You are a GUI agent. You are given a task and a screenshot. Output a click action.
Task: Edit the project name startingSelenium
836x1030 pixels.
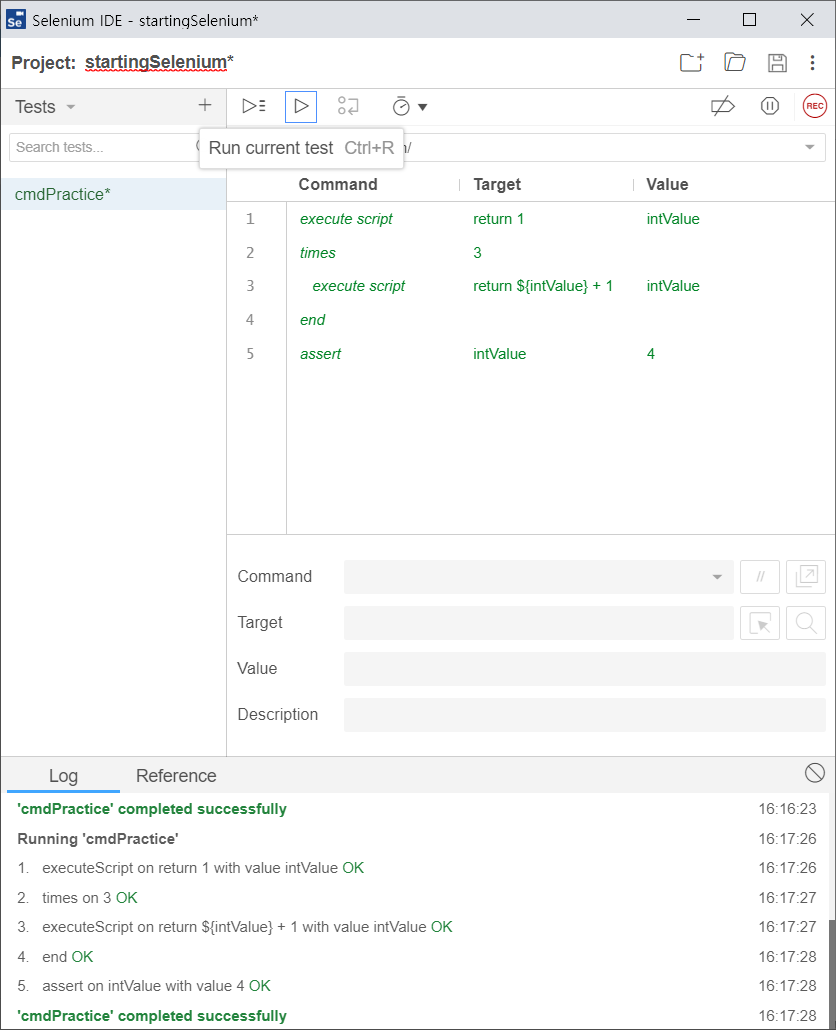pos(156,62)
